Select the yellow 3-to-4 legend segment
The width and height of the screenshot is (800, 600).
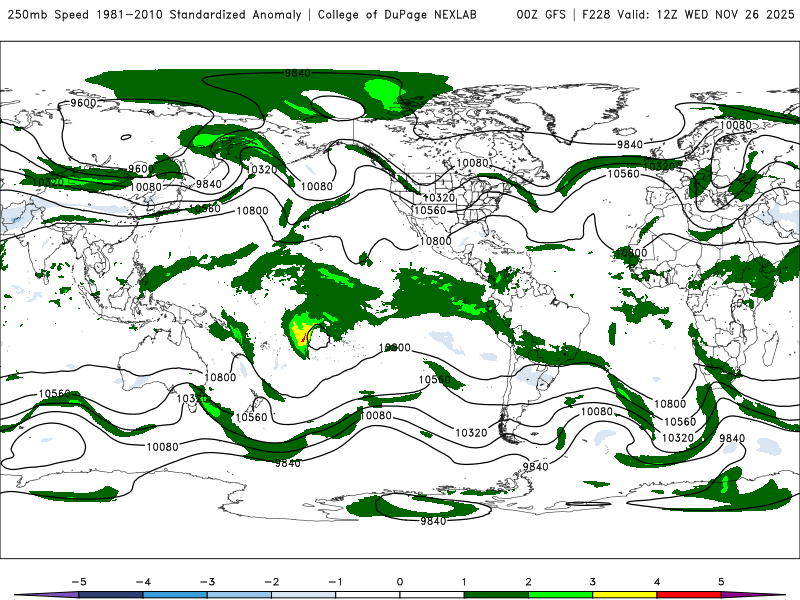pos(624,595)
